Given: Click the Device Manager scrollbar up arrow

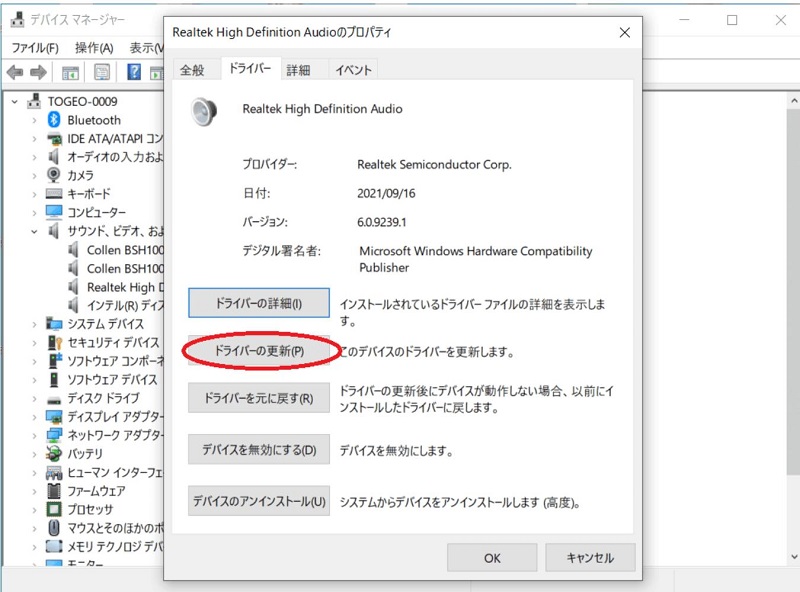Looking at the screenshot, I should click(x=793, y=101).
